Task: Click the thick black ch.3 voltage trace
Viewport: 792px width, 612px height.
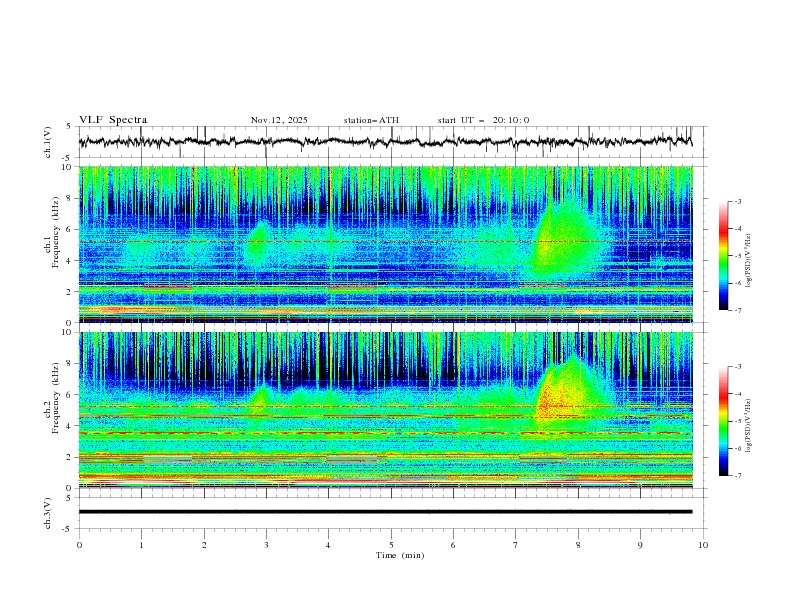Action: coord(385,512)
